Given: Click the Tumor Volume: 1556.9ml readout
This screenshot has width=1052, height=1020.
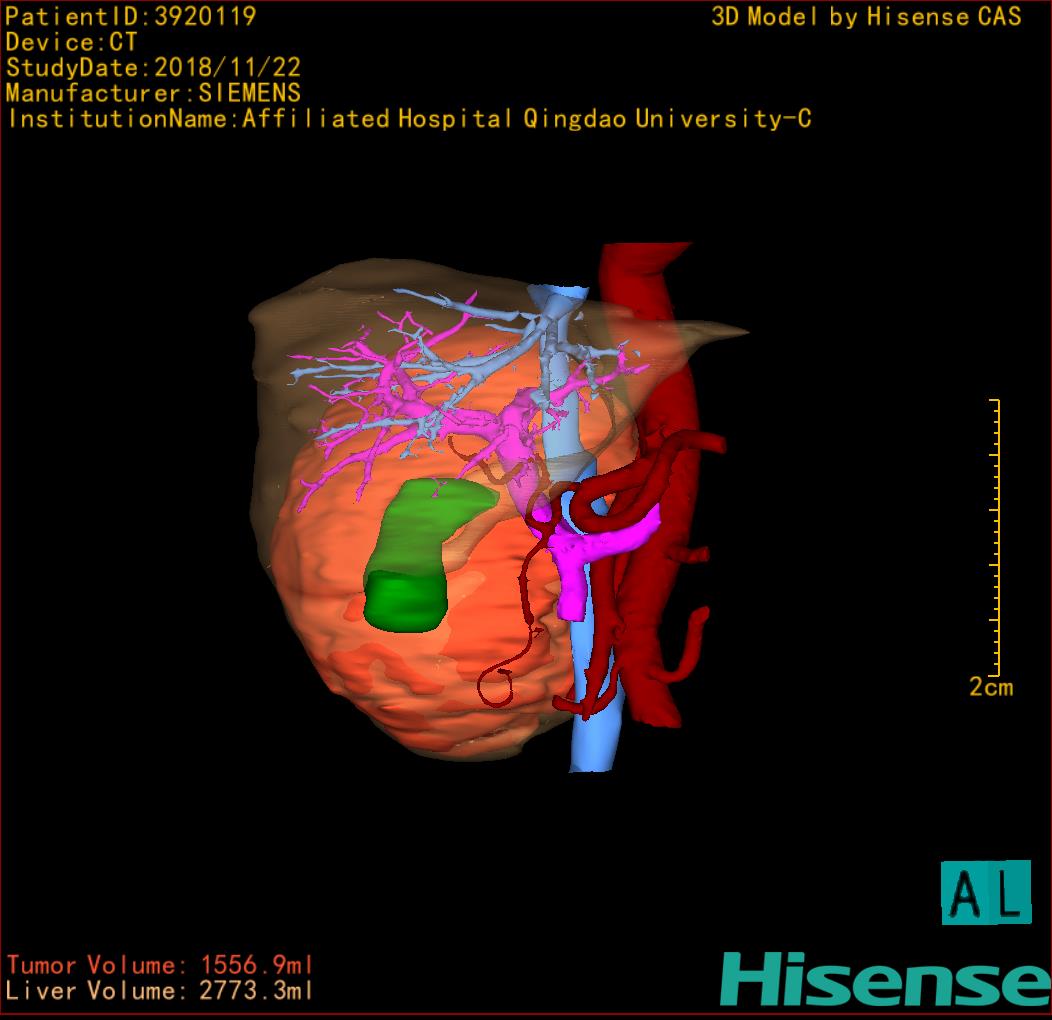Looking at the screenshot, I should [160, 965].
